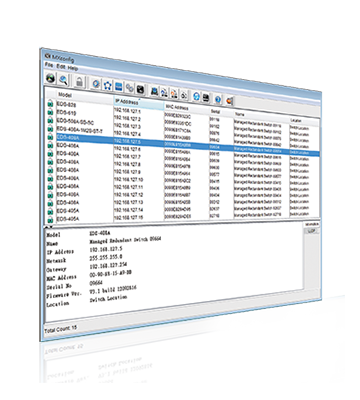Viewport: 360px width, 400px height.
Task: Sort by the IP Address column header
Action: (x=139, y=102)
